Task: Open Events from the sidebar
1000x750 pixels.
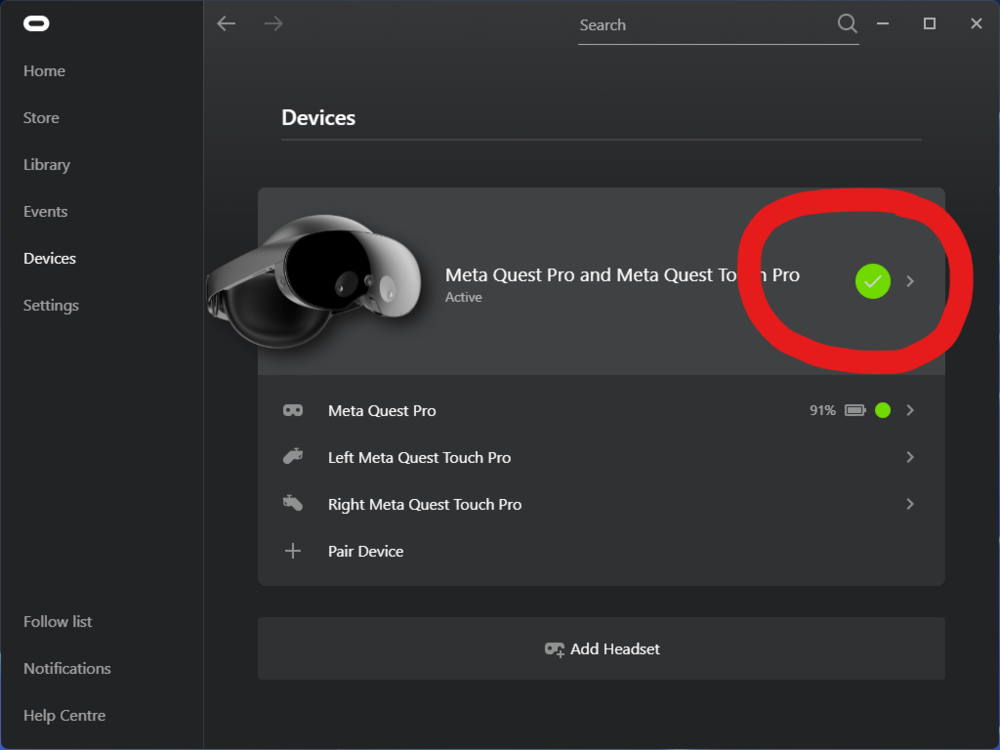Action: point(45,212)
